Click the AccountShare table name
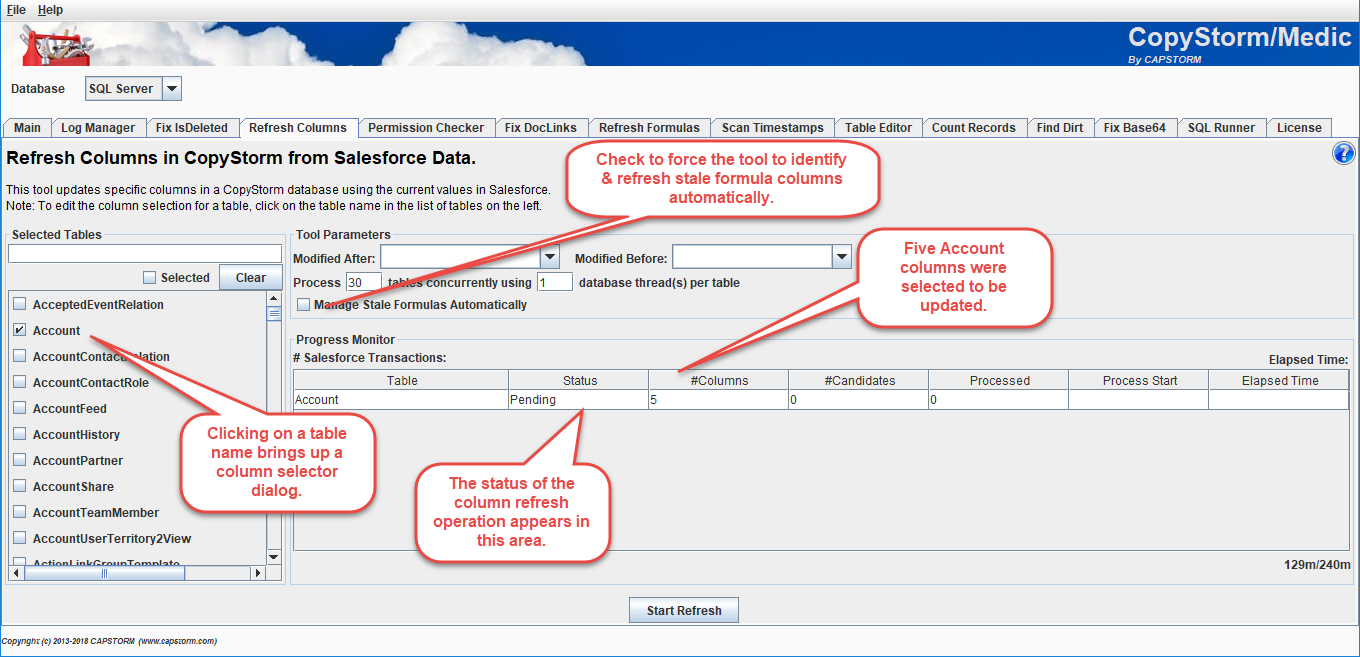 (73, 487)
